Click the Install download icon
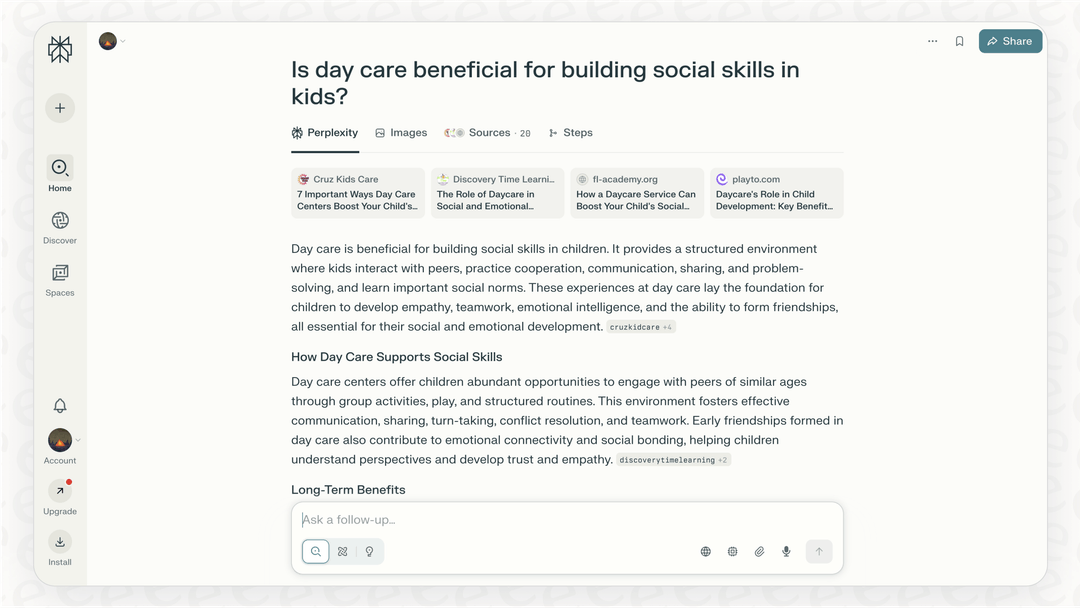Image resolution: width=1080 pixels, height=608 pixels. pyautogui.click(x=60, y=542)
